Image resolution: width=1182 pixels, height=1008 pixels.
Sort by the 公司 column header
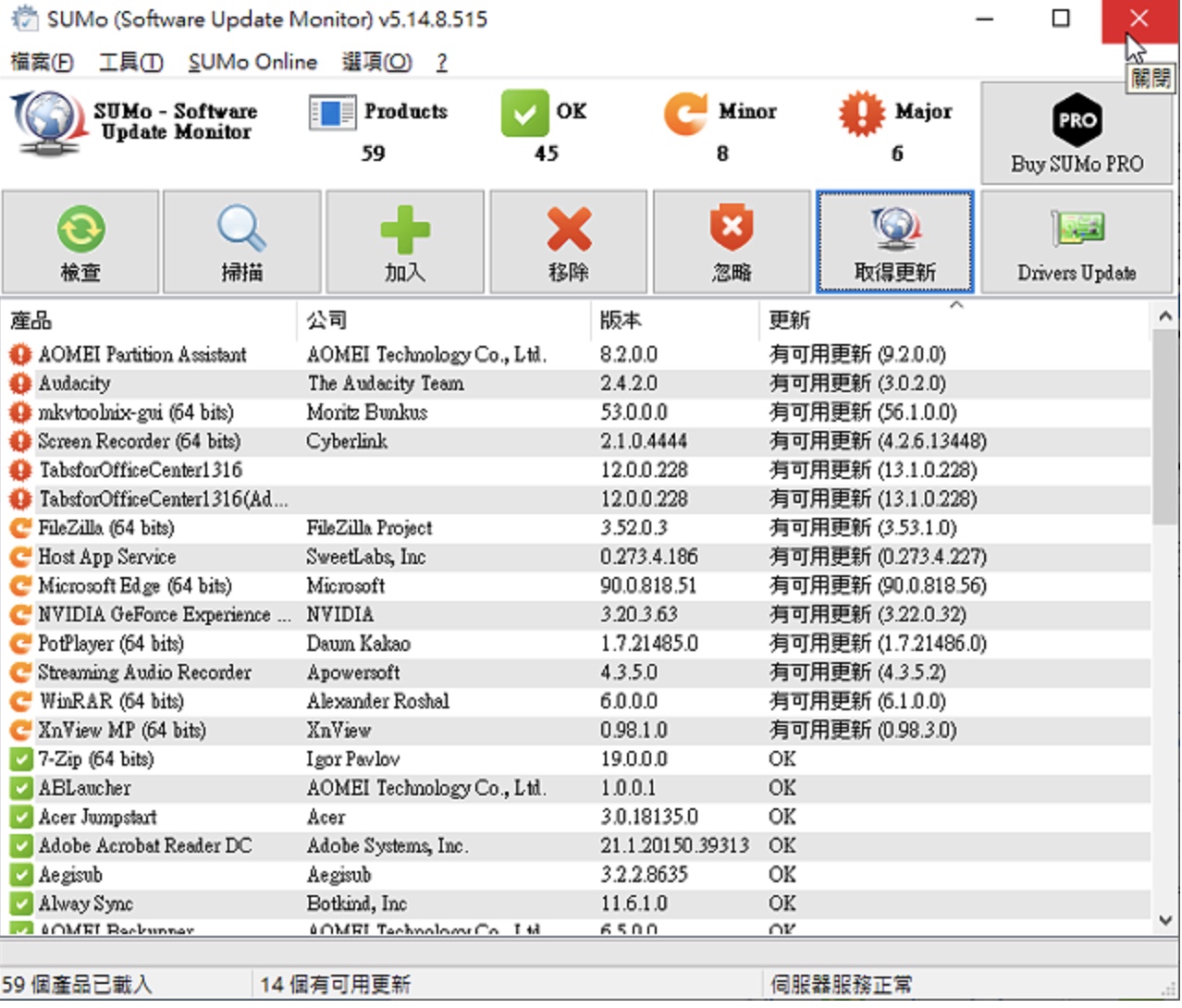tap(444, 320)
